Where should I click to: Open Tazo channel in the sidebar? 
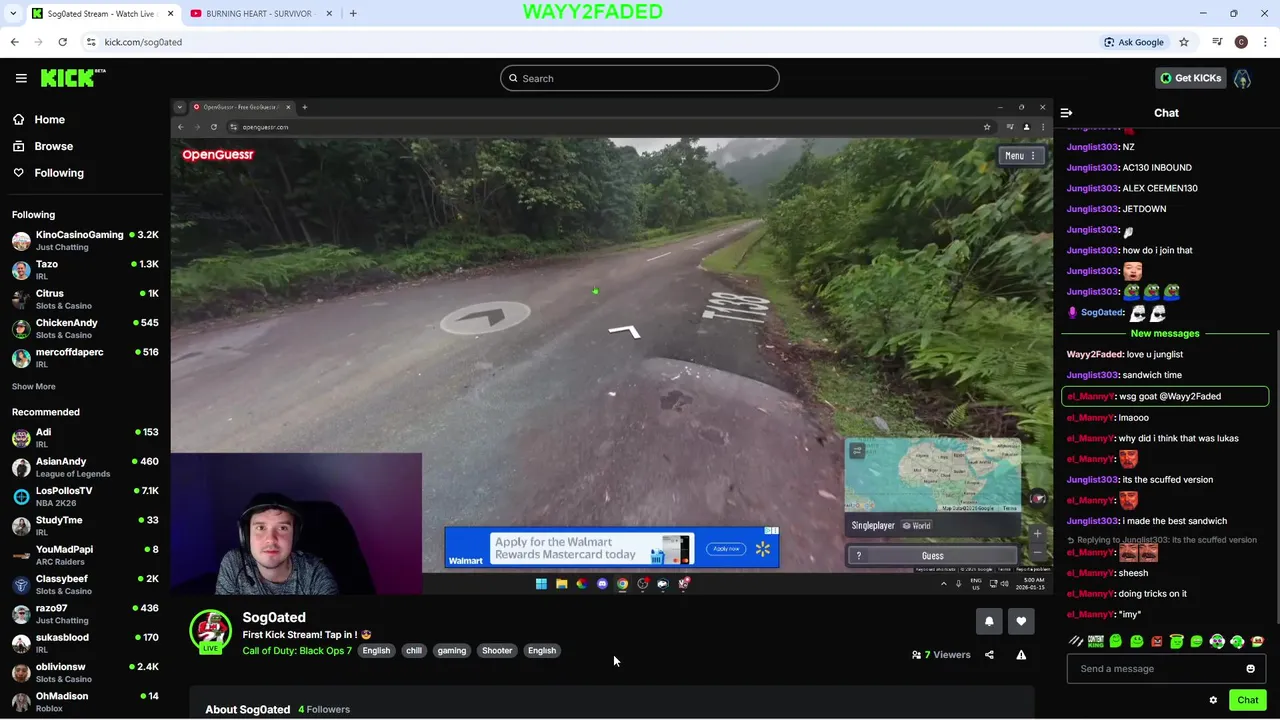(x=85, y=270)
